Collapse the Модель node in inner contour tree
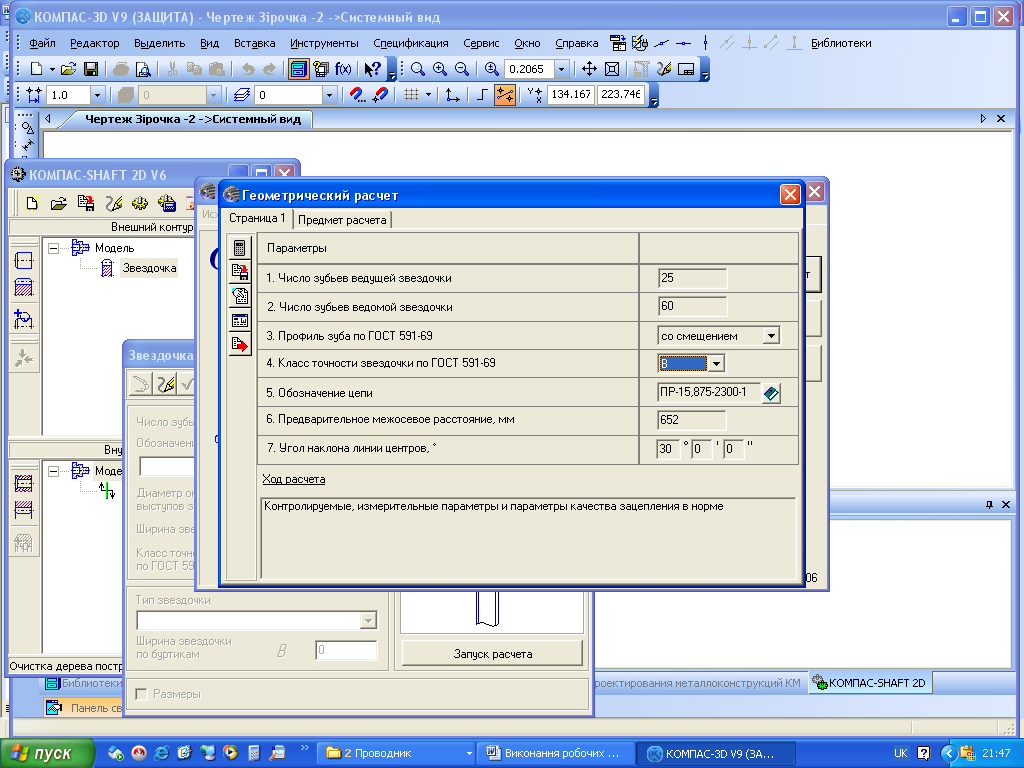 coord(54,471)
